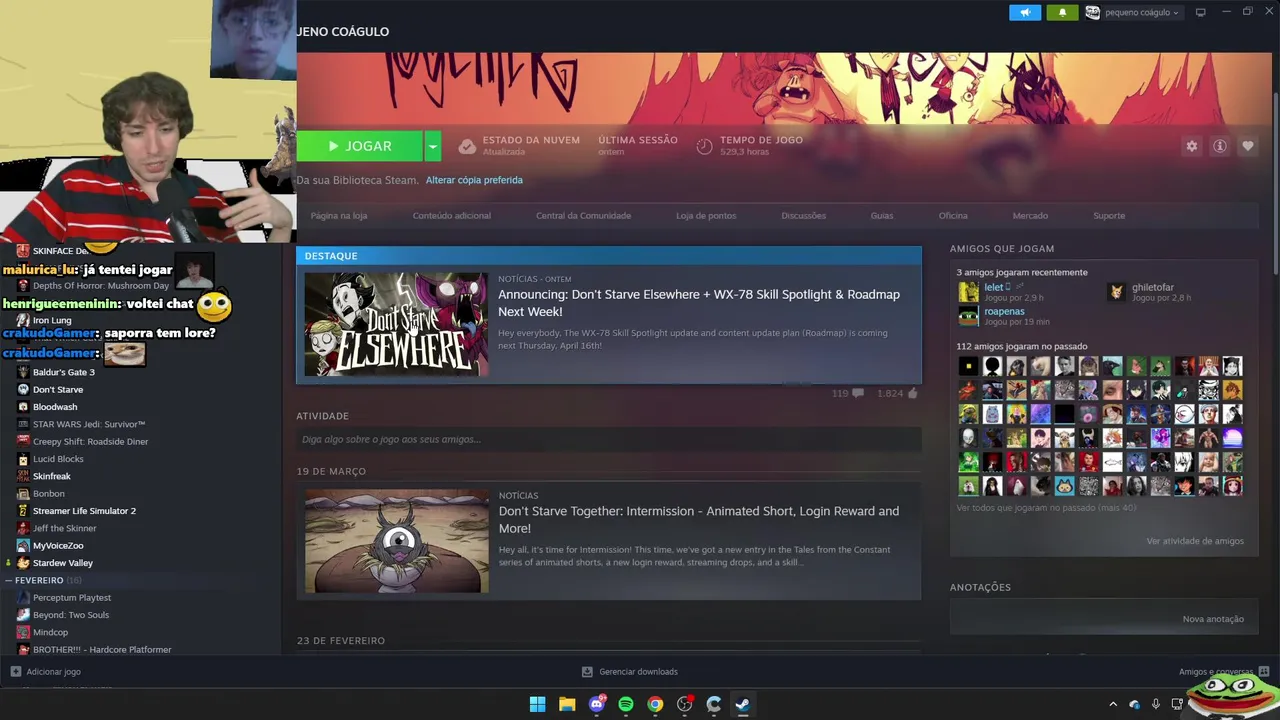
Task: Click the cloud status checkmark icon
Action: [x=467, y=146]
